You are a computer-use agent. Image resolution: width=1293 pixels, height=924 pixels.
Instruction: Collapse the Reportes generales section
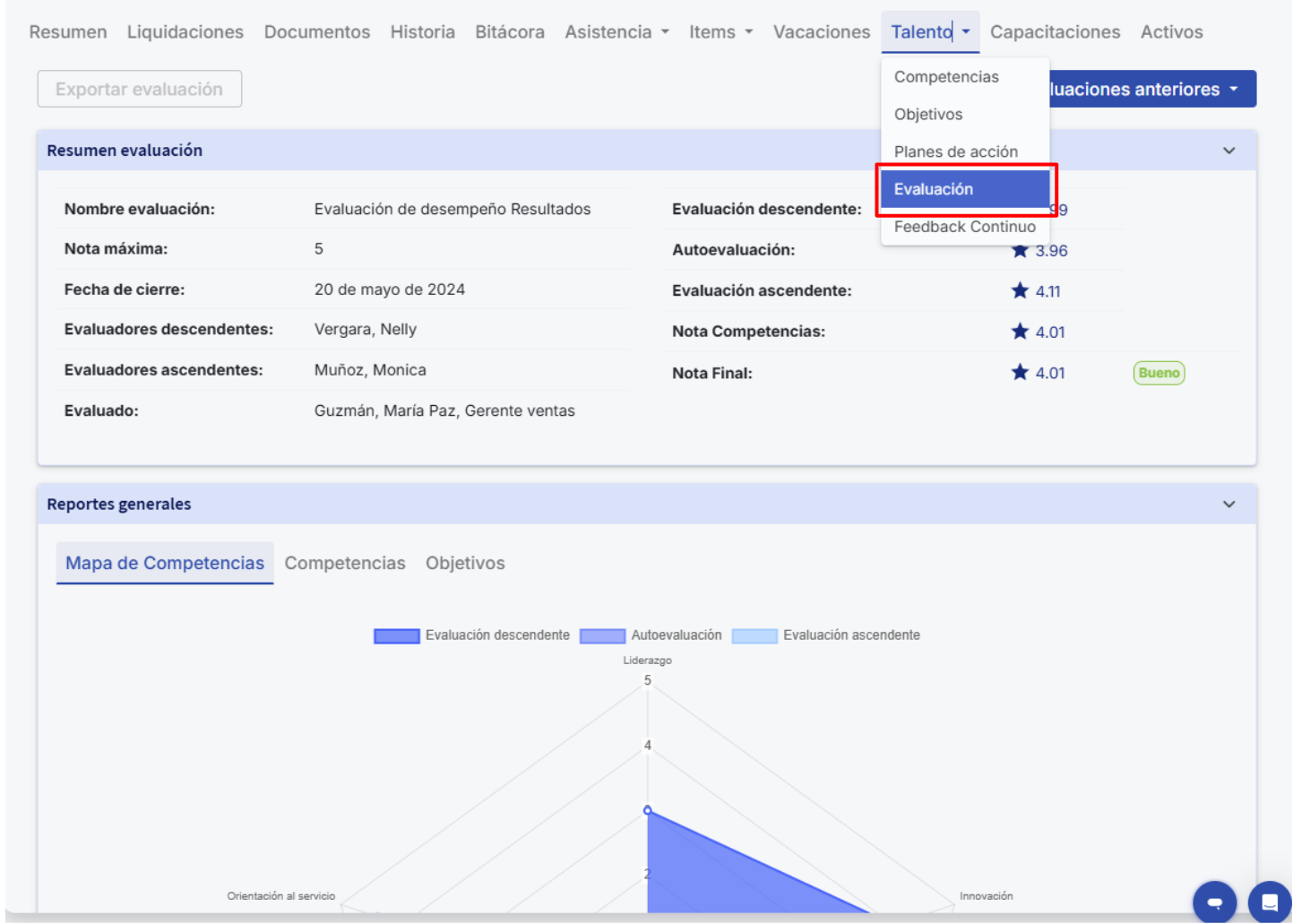coord(1228,505)
